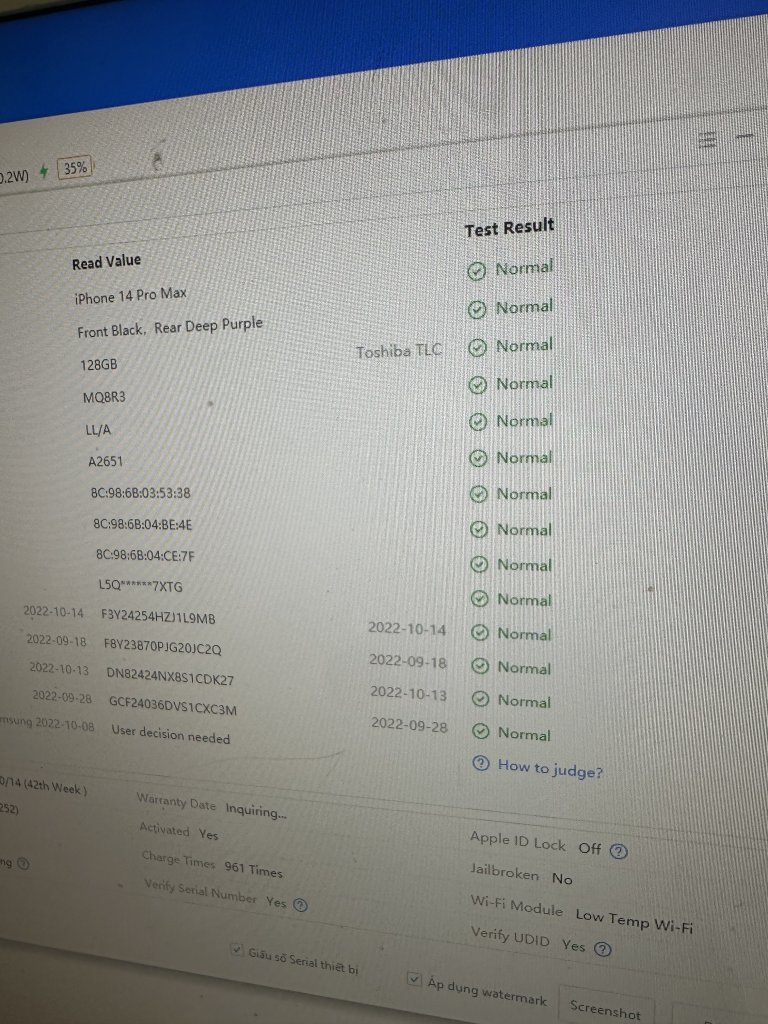Select the Jailbroken No value

coord(562,879)
